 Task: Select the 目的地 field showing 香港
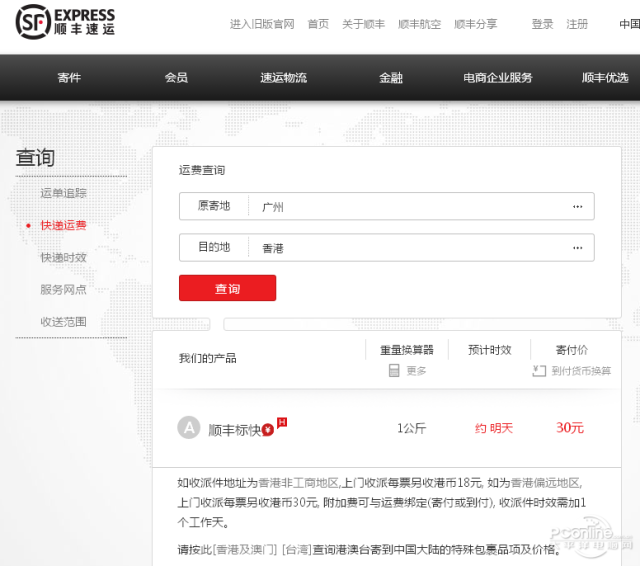click(387, 247)
